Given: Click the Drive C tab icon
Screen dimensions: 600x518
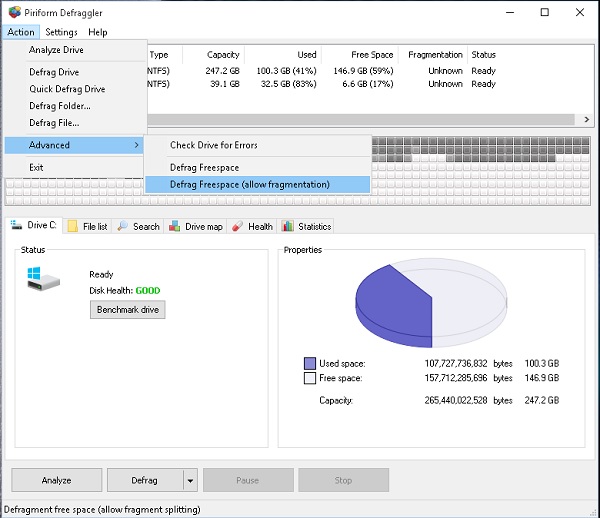Looking at the screenshot, I should point(16,225).
